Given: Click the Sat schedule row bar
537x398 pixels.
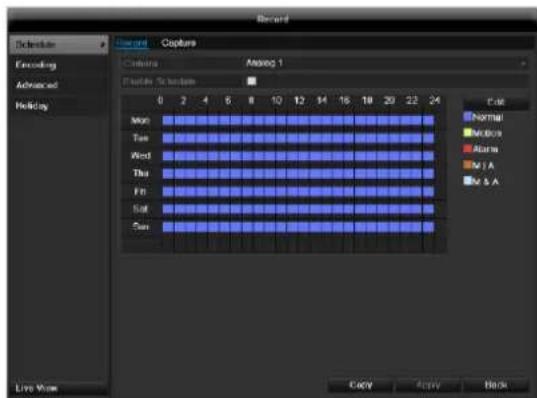Looking at the screenshot, I should (298, 209).
